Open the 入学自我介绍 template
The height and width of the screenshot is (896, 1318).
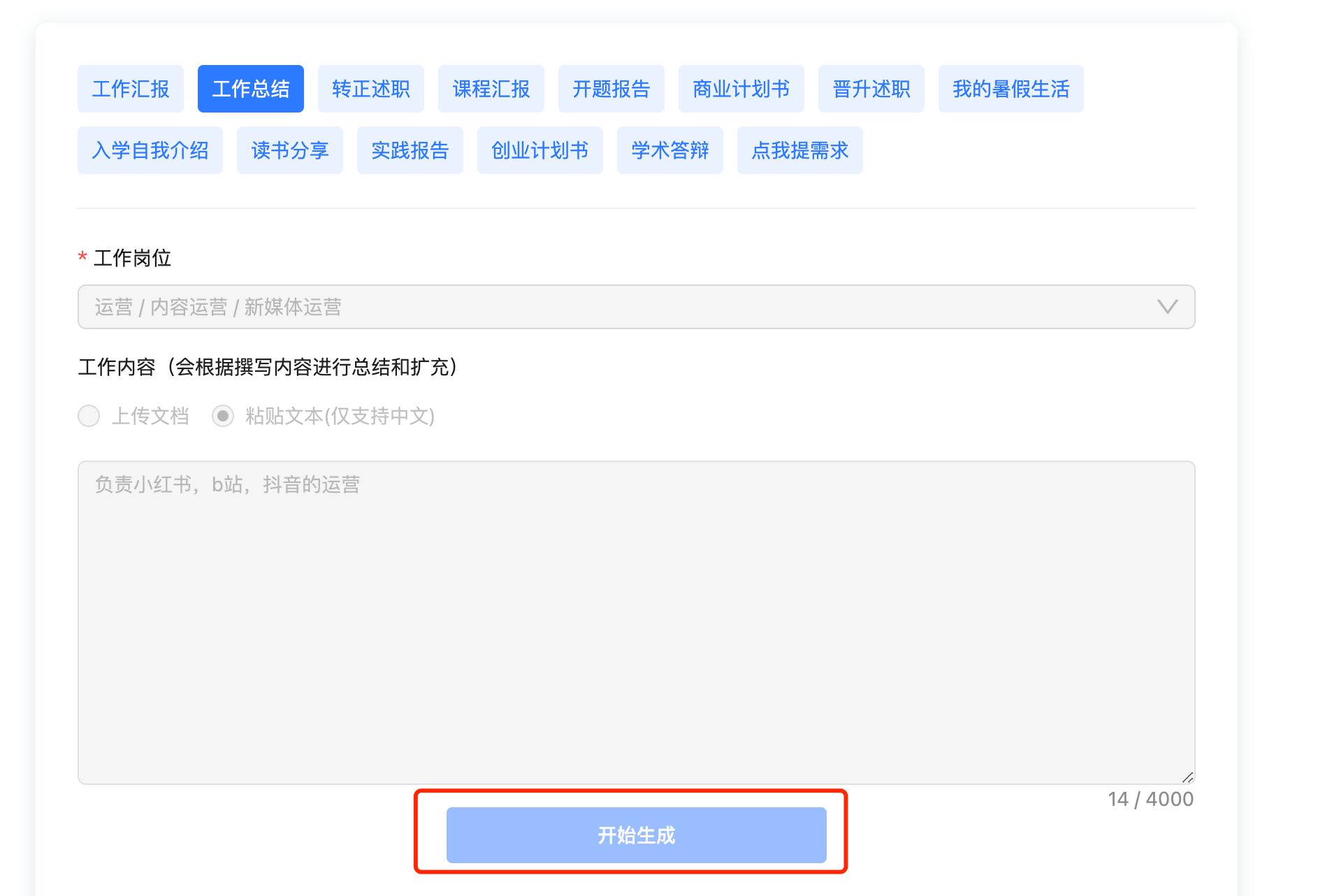150,150
